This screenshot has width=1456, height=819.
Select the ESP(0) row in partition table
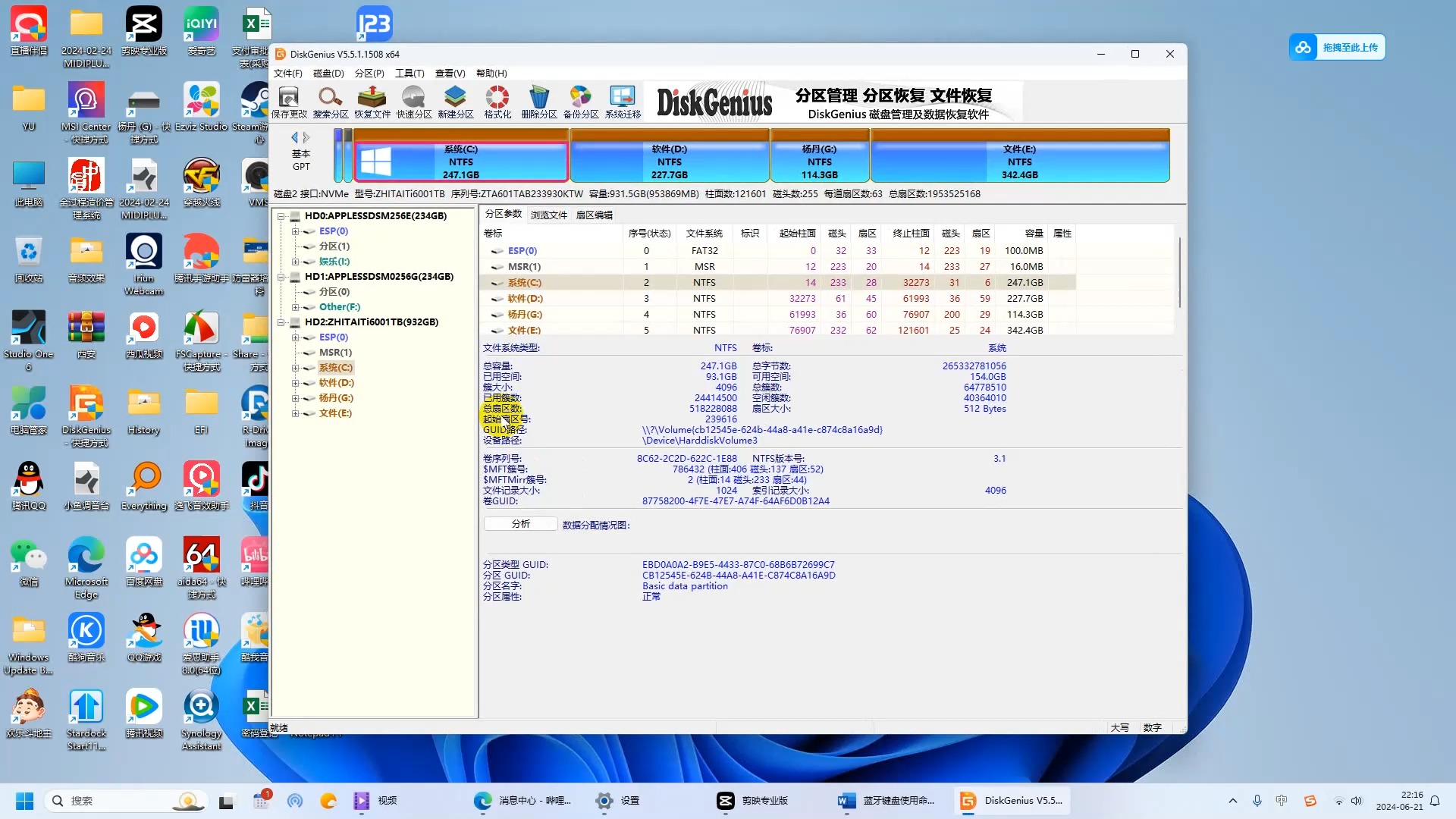click(777, 251)
